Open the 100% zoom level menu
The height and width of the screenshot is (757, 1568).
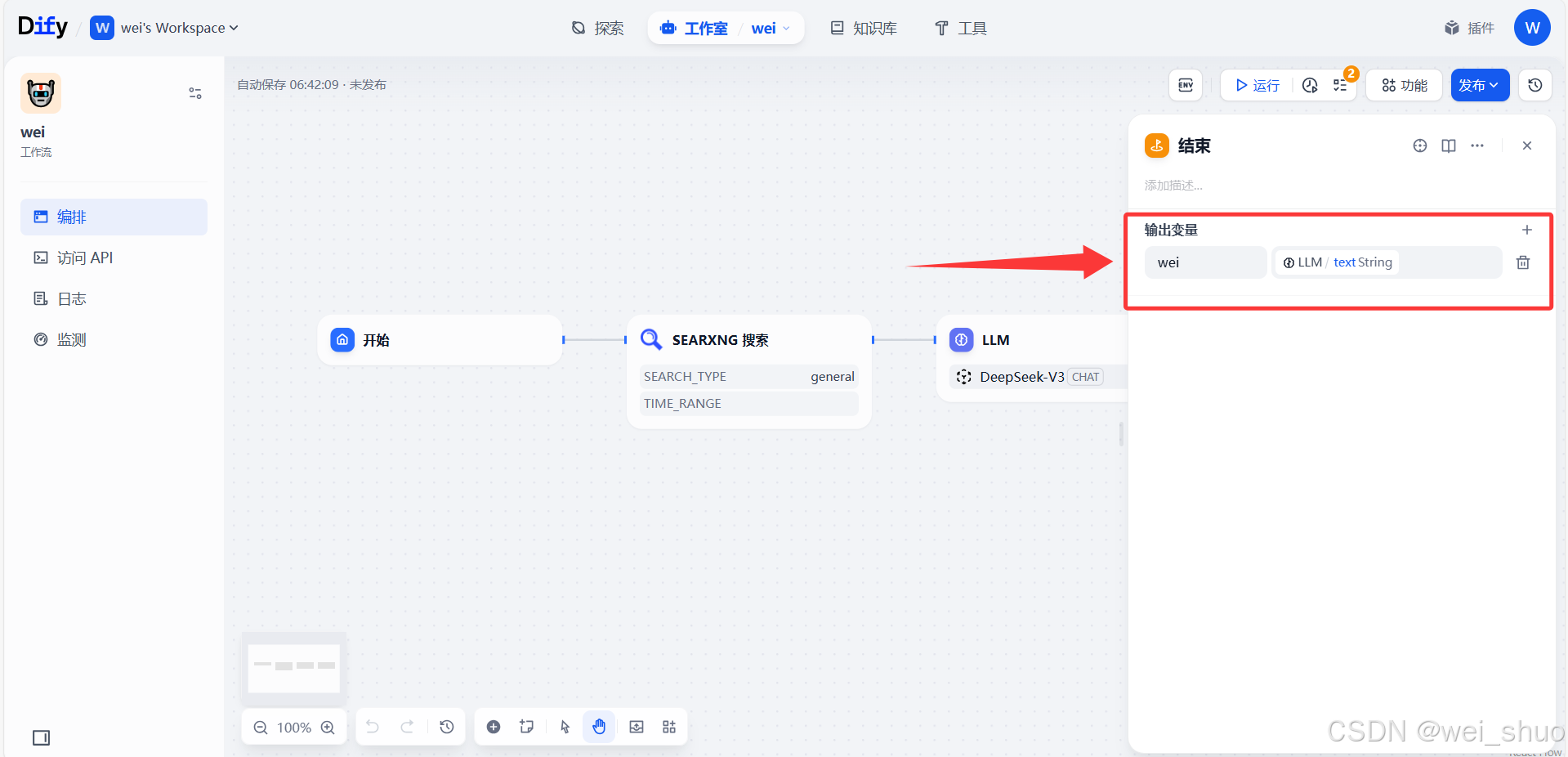(294, 728)
